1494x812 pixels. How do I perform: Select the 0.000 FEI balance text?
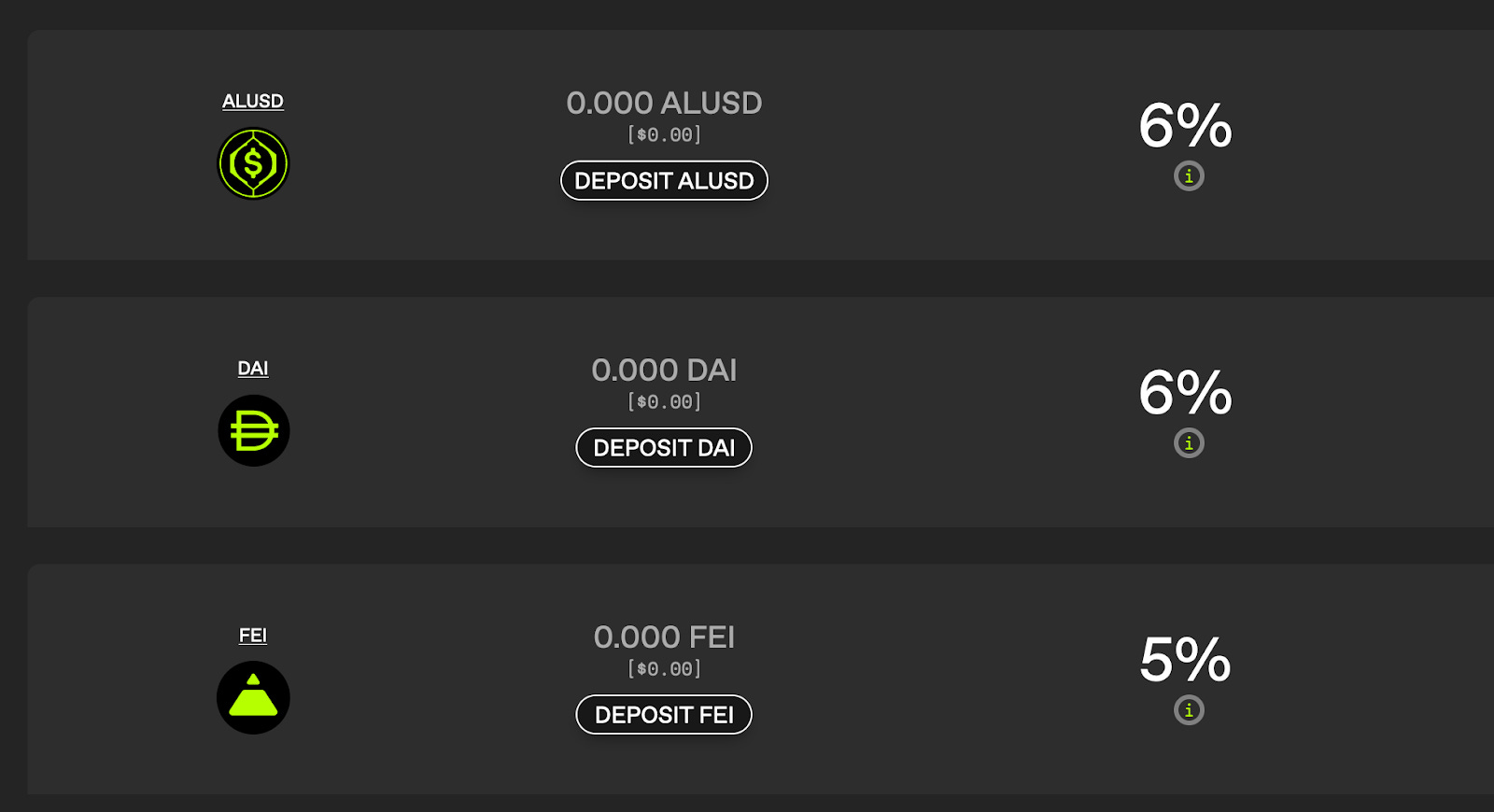pyautogui.click(x=664, y=637)
